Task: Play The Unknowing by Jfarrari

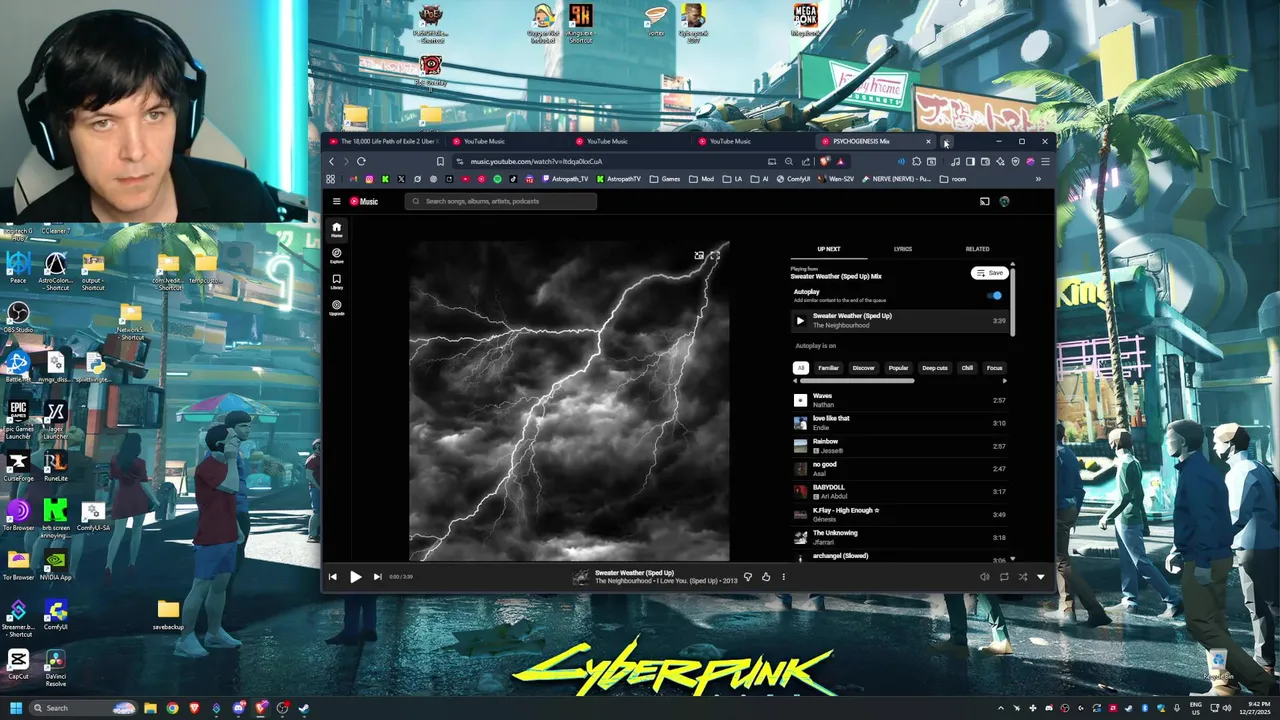Action: pos(900,538)
